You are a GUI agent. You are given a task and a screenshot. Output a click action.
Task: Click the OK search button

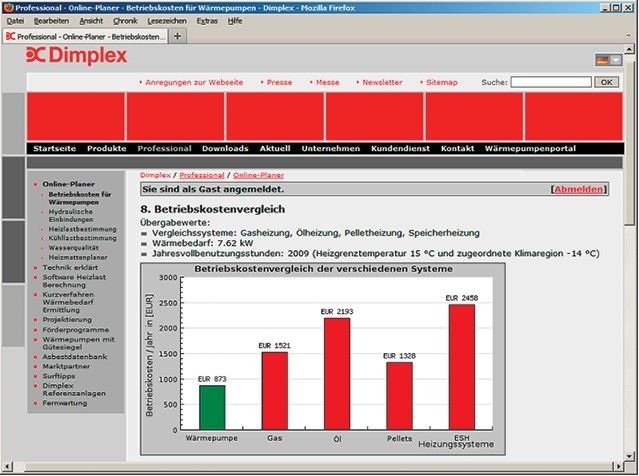click(x=606, y=82)
